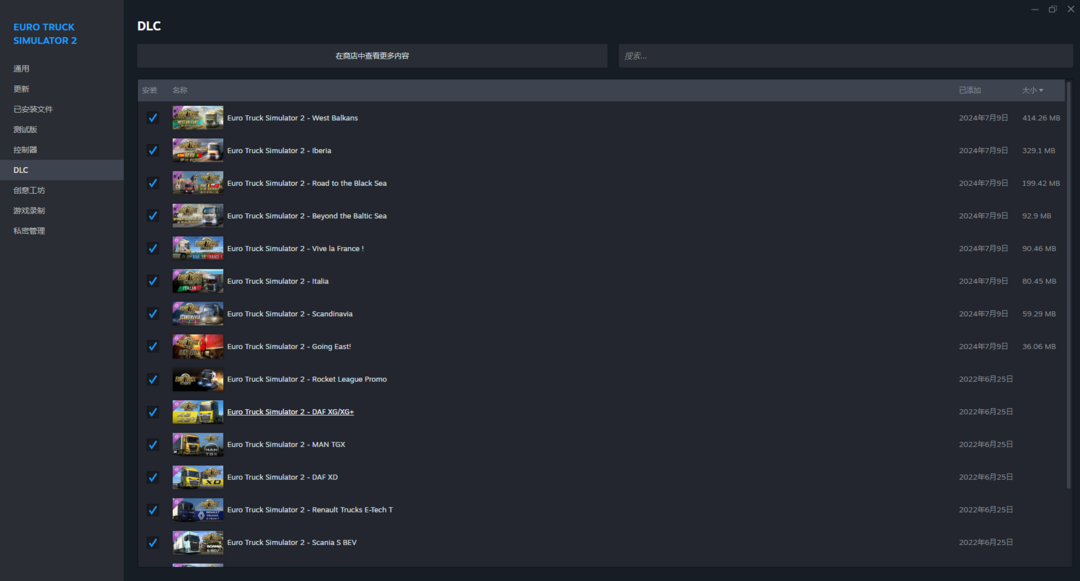Open the 控制器 settings

tap(25, 149)
